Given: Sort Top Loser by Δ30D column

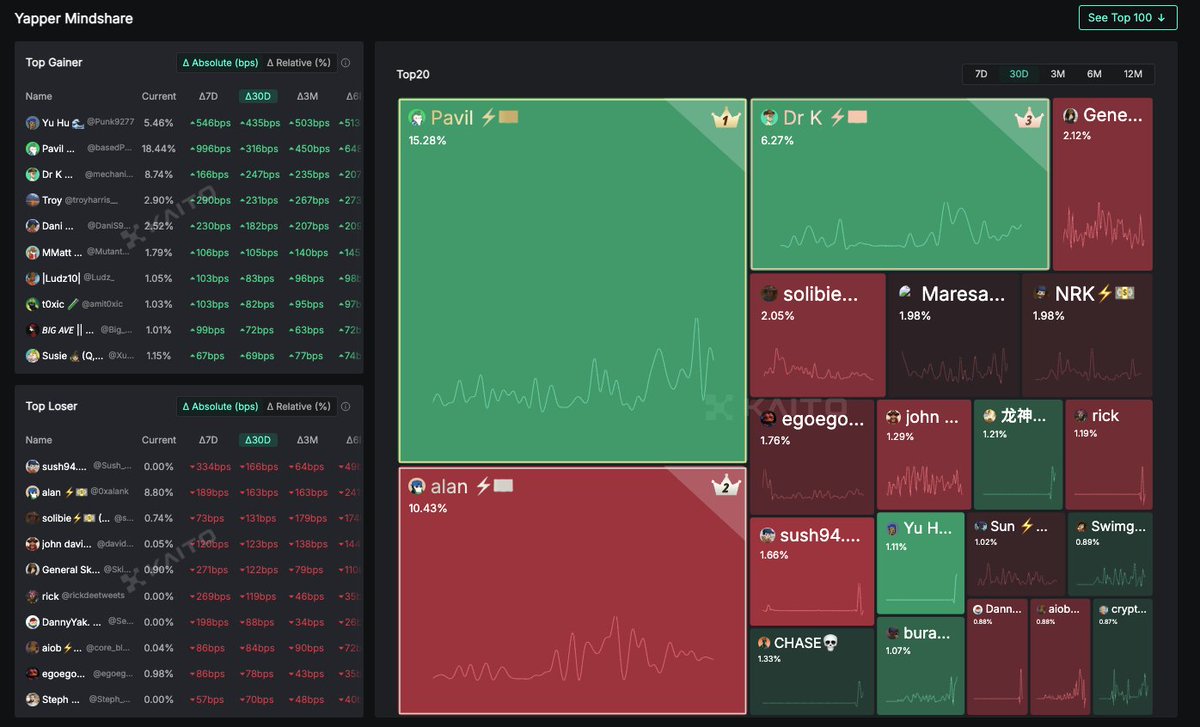Looking at the screenshot, I should click(258, 440).
